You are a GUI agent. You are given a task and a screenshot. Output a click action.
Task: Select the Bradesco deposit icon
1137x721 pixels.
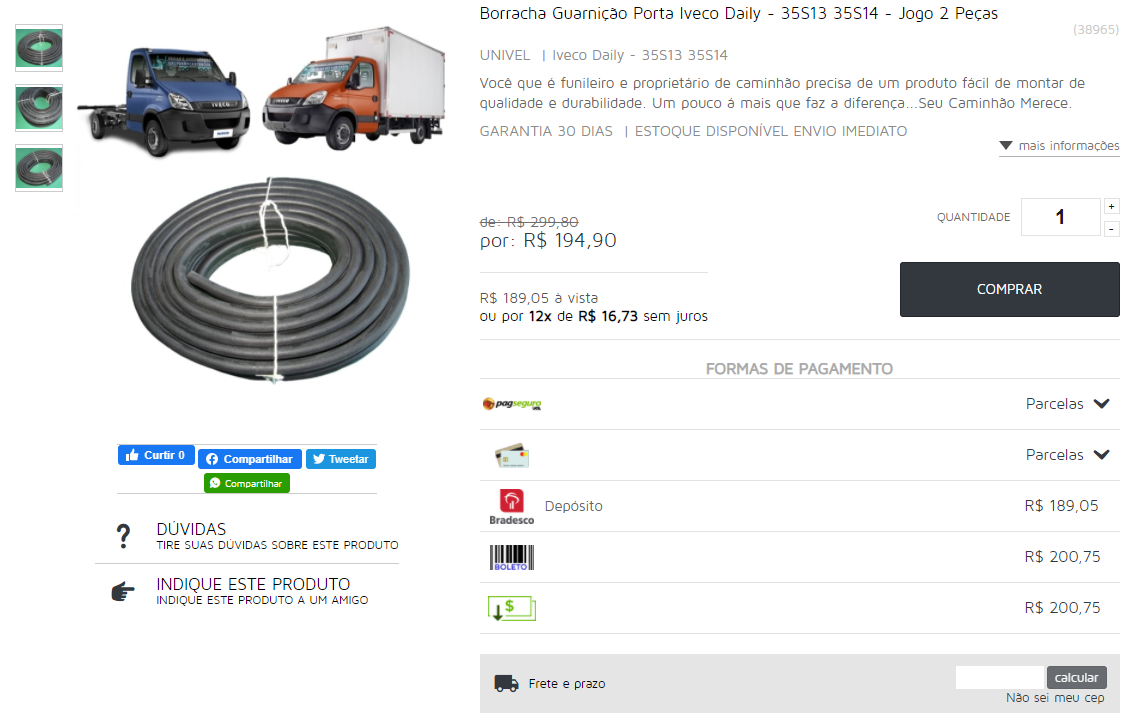point(512,506)
